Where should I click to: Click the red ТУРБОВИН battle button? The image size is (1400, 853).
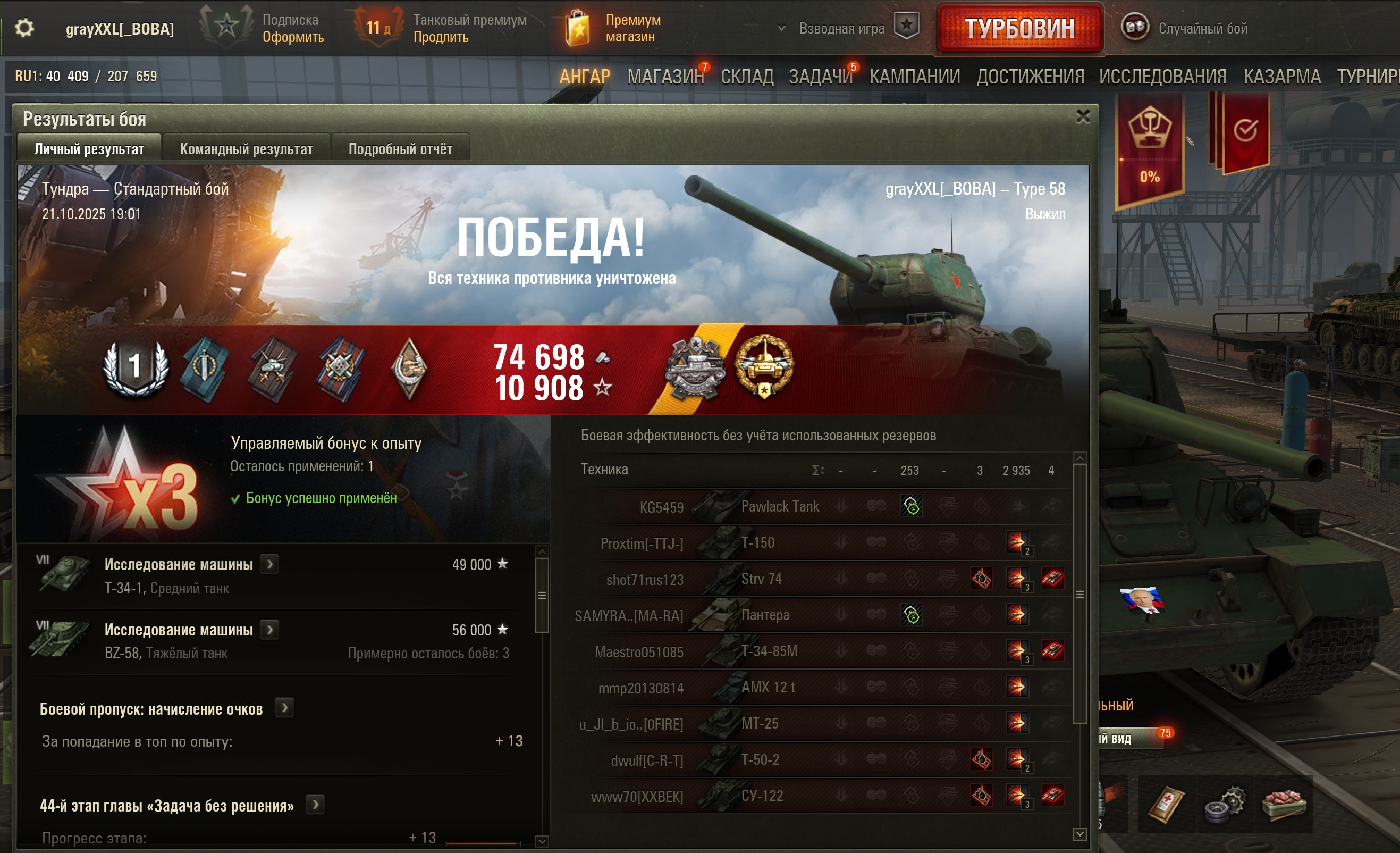(1020, 28)
